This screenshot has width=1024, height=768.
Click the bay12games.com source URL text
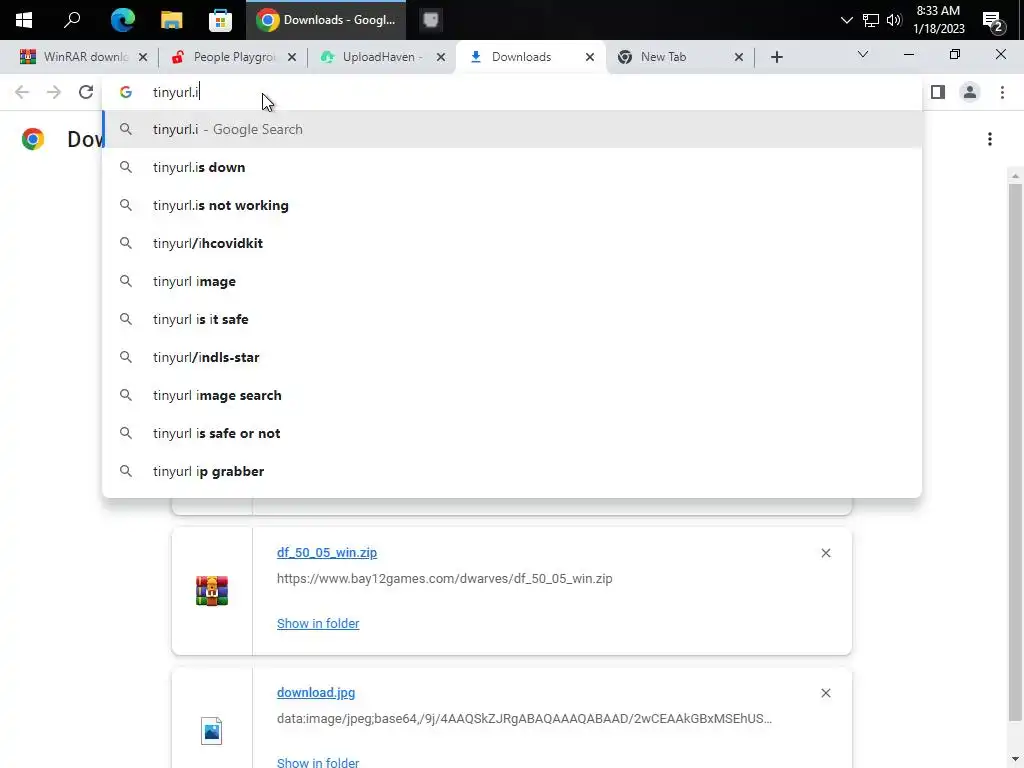tap(445, 579)
